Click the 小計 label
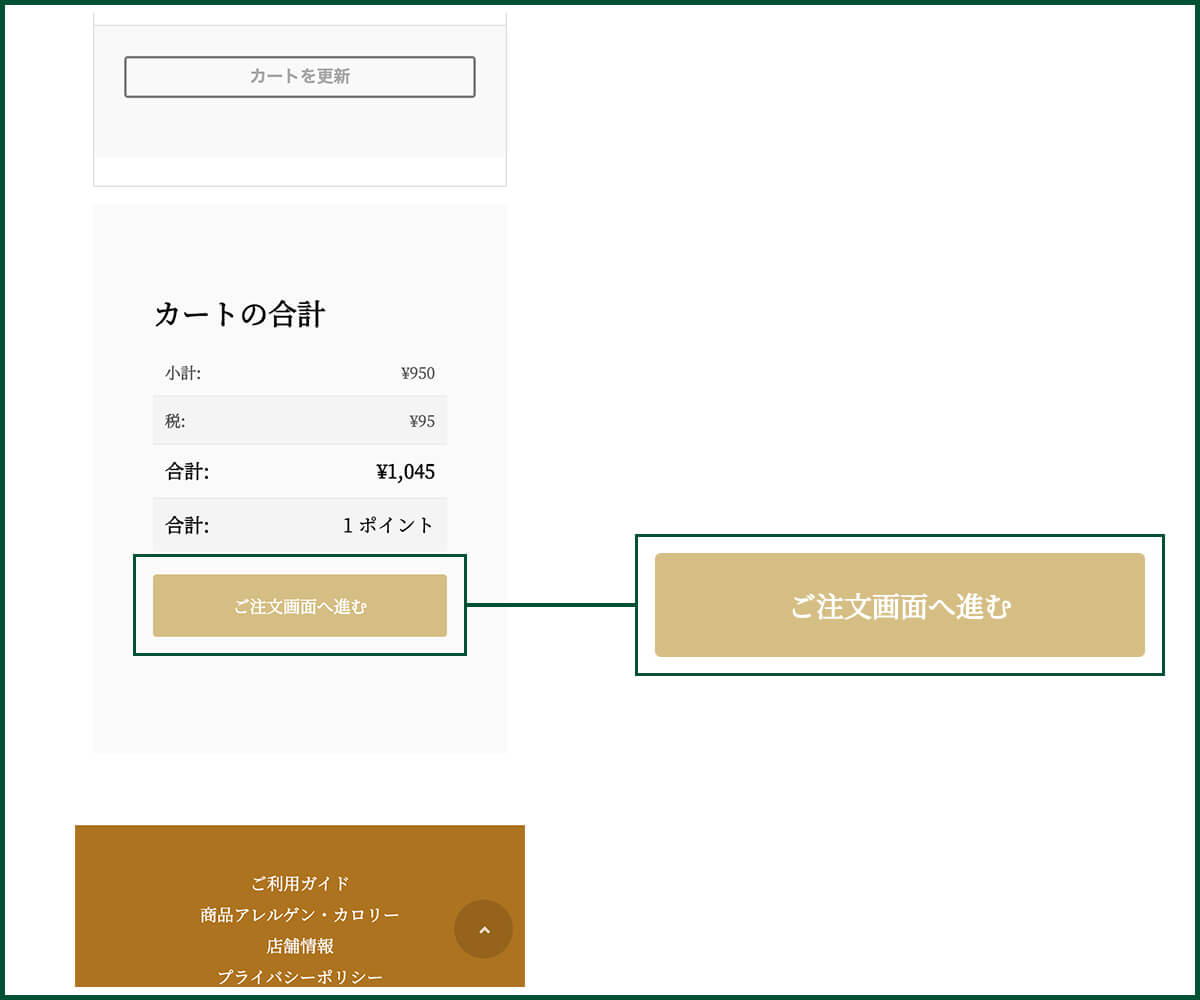The height and width of the screenshot is (1000, 1200). click(x=183, y=374)
